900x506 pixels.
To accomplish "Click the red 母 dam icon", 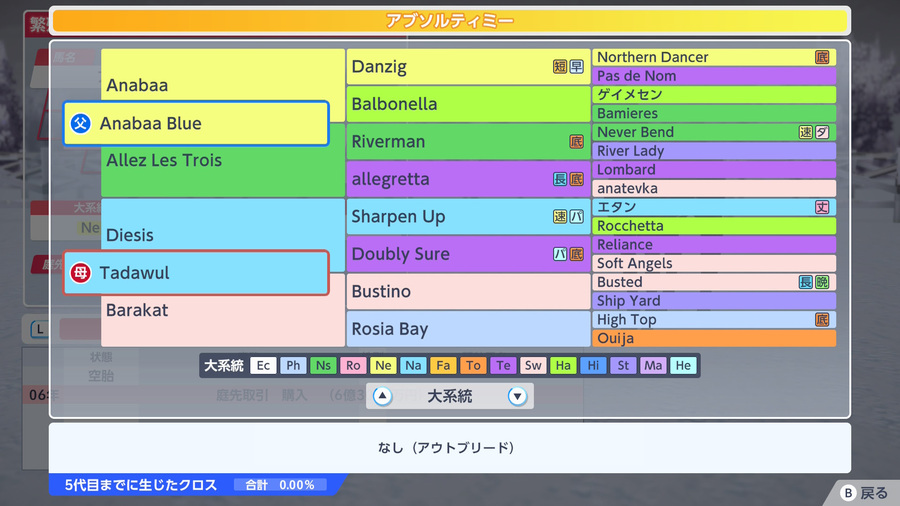I will [80, 273].
